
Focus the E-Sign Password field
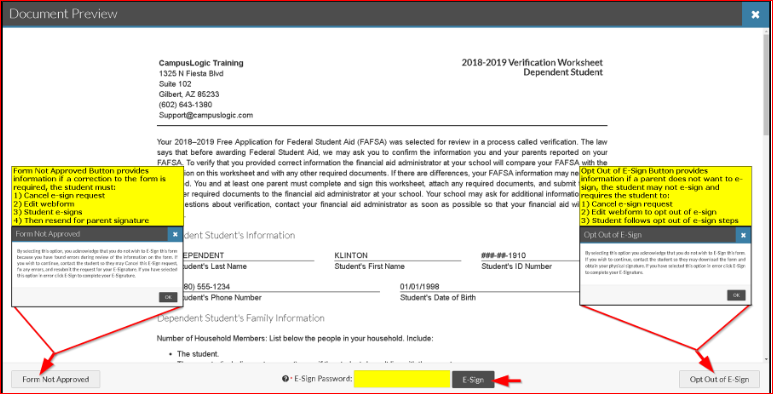point(402,379)
